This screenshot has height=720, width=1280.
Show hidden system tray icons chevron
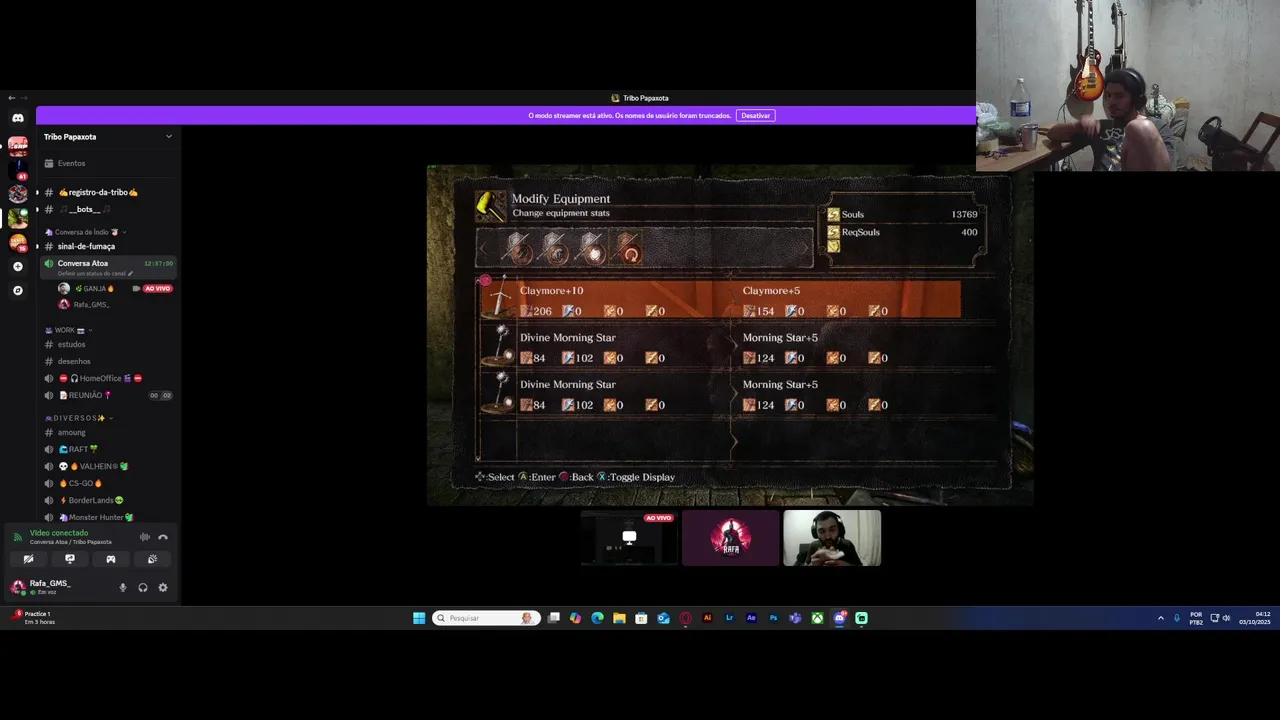coord(1161,618)
